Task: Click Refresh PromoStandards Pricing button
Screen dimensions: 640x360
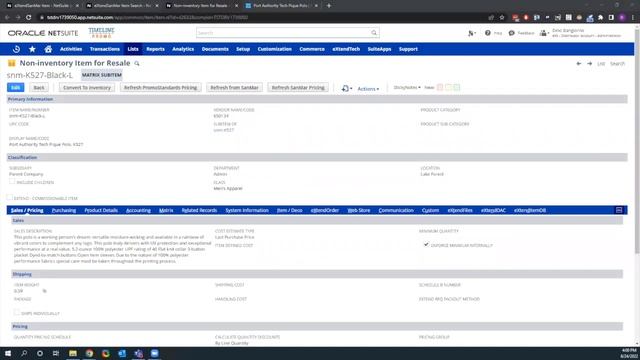Action: point(160,87)
